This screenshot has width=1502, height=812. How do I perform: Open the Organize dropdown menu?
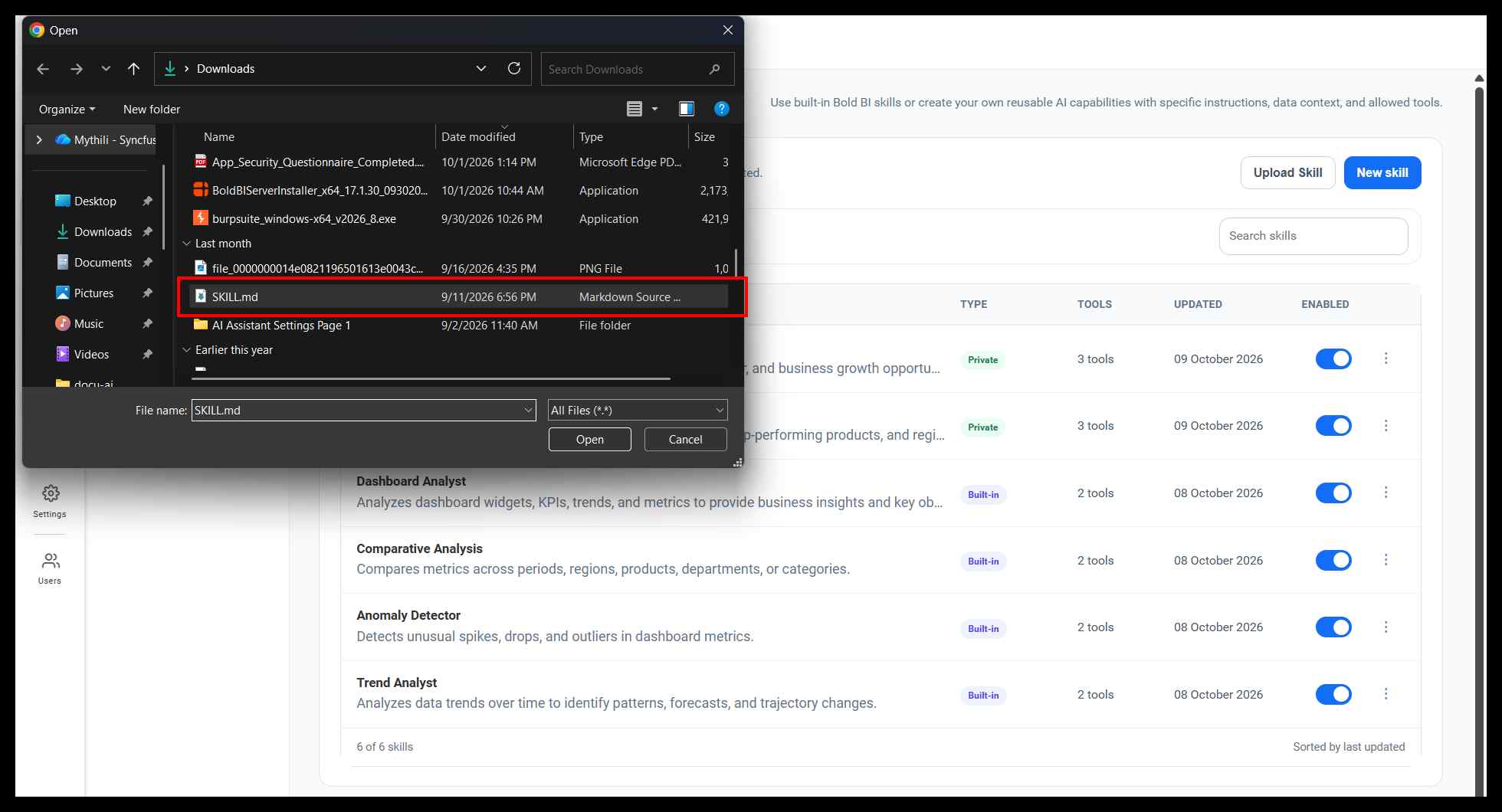pyautogui.click(x=67, y=109)
